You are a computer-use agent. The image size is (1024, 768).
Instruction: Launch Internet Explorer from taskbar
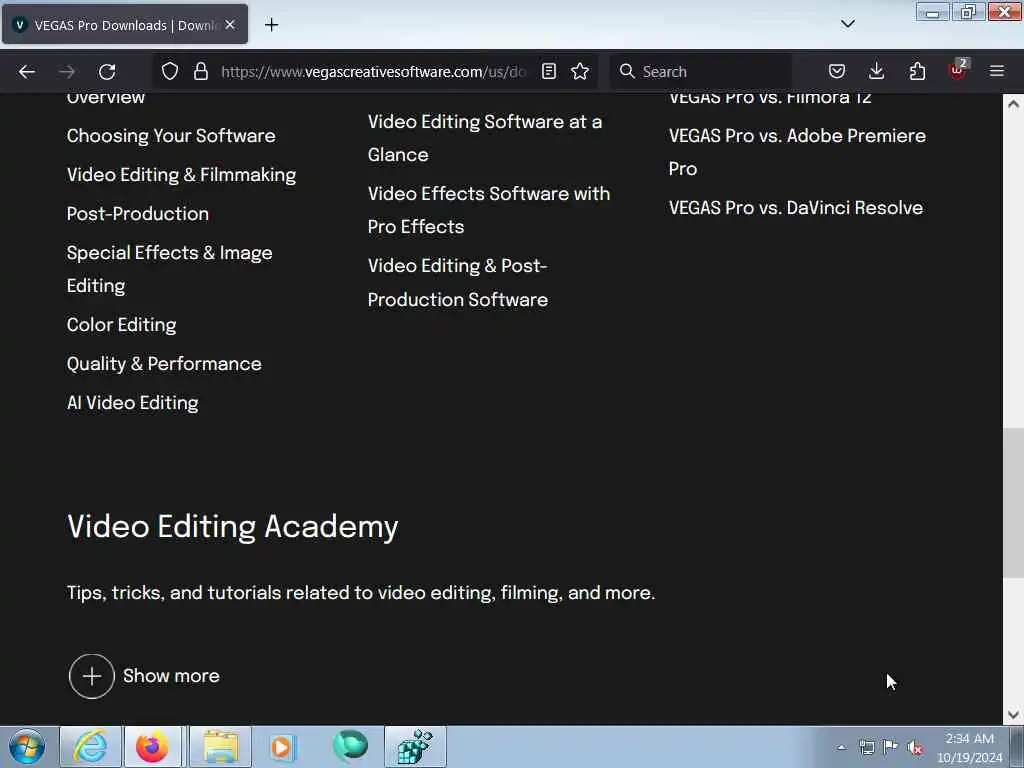click(x=90, y=746)
